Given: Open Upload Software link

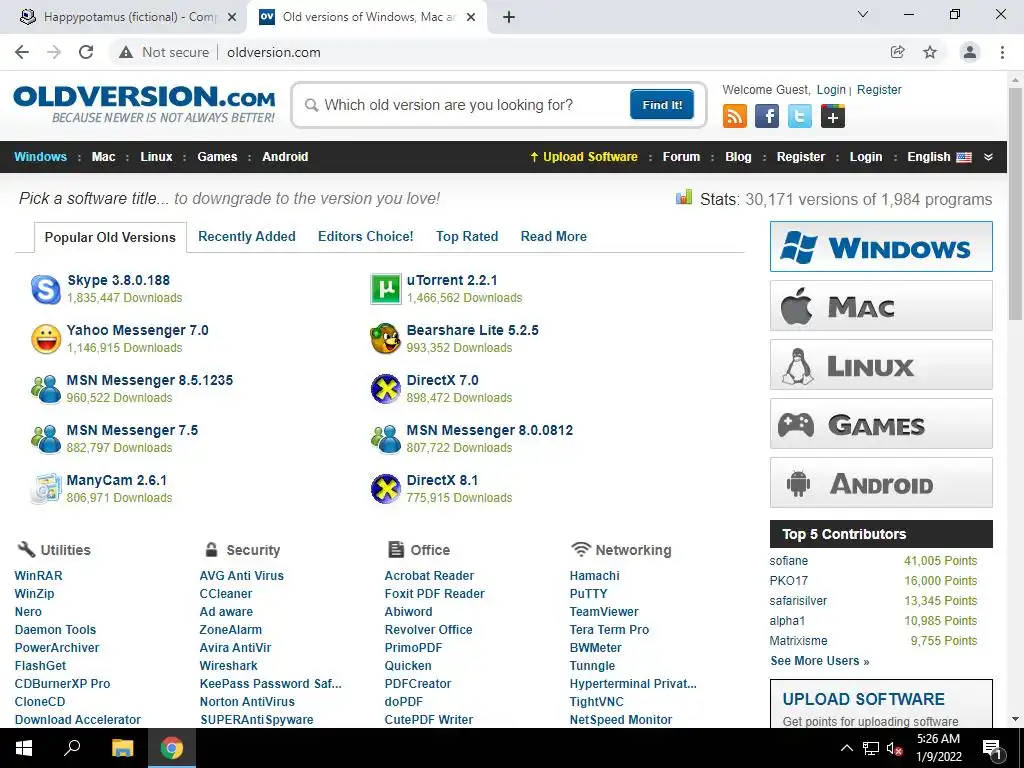Looking at the screenshot, I should click(584, 157).
